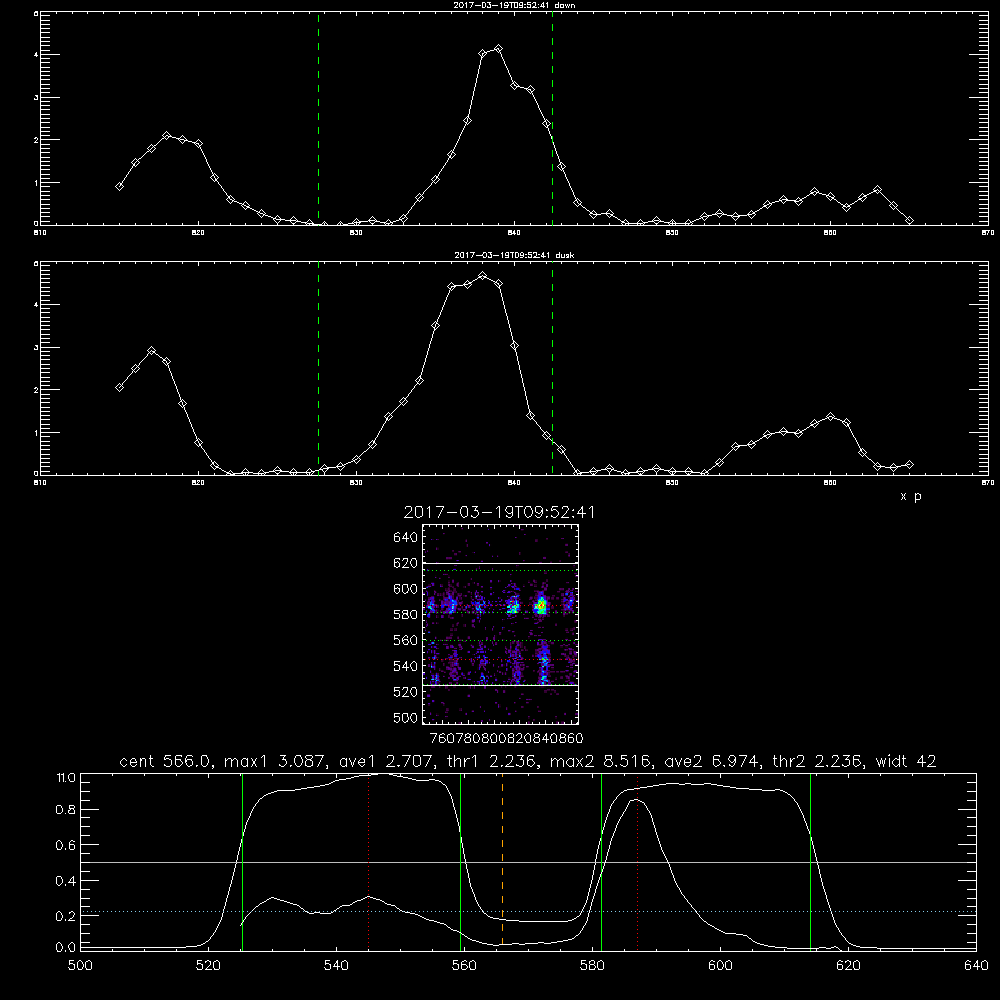Click the highest diamond marker in the dusk plot
The height and width of the screenshot is (1000, 1000).
[x=483, y=276]
